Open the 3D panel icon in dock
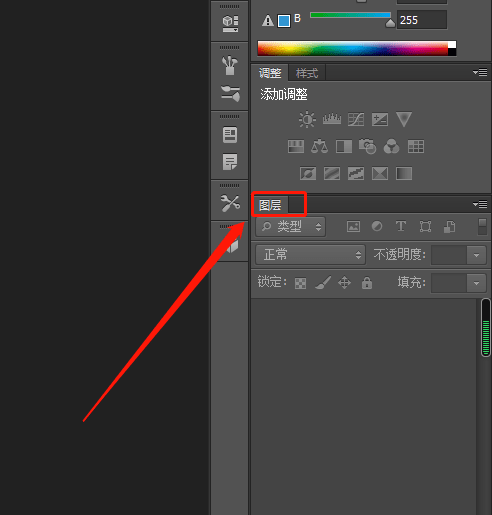This screenshot has width=492, height=515. [230, 23]
